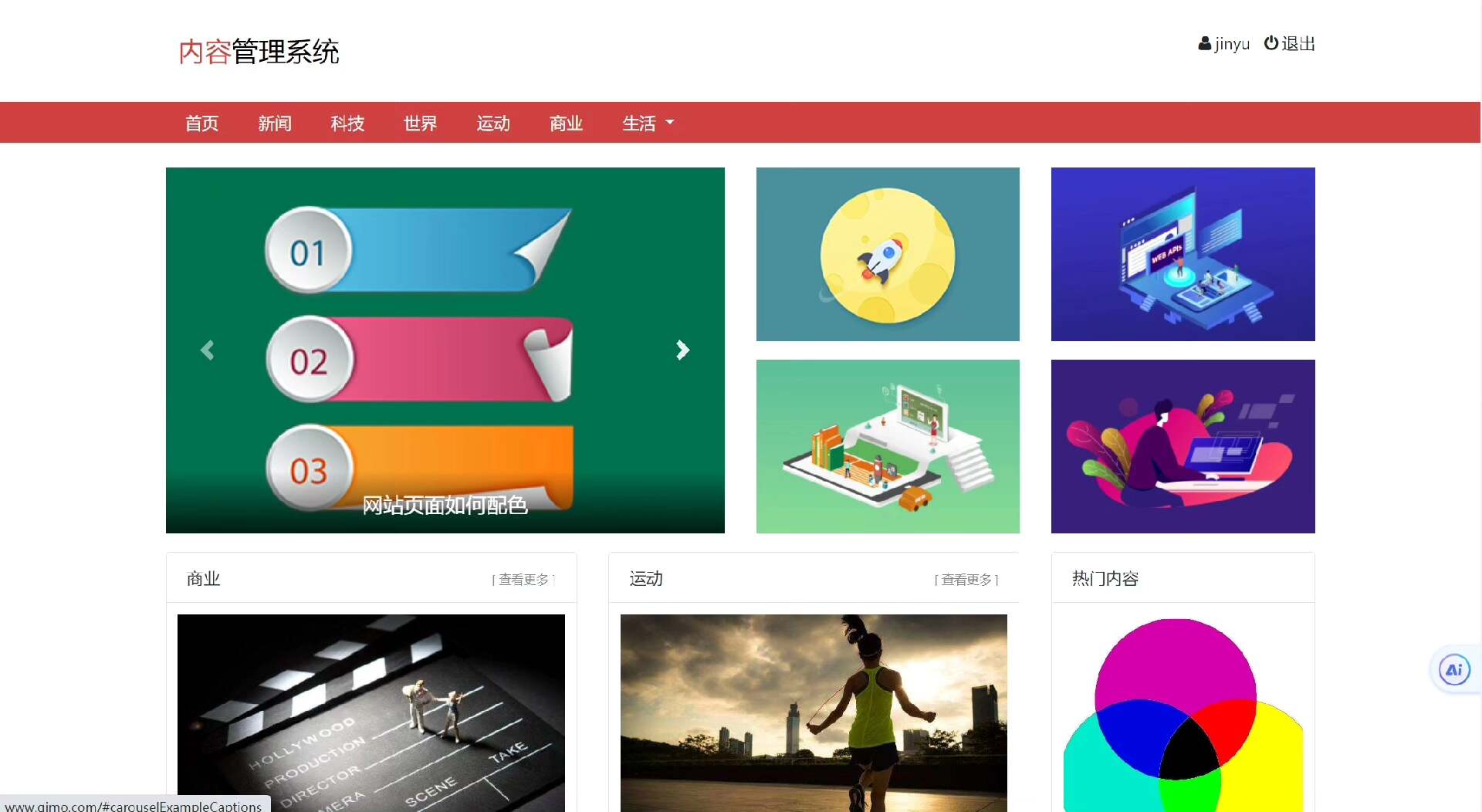Click 查看更多 in the 运动 panel

click(966, 579)
